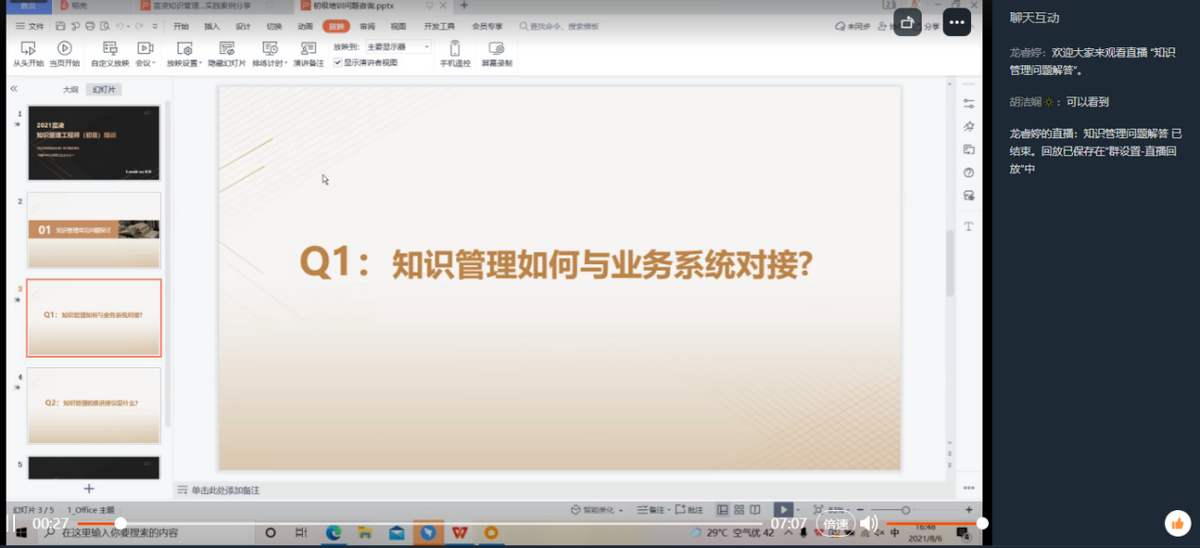
Task: Switch to the 动画 ribbon tab
Action: coord(305,26)
